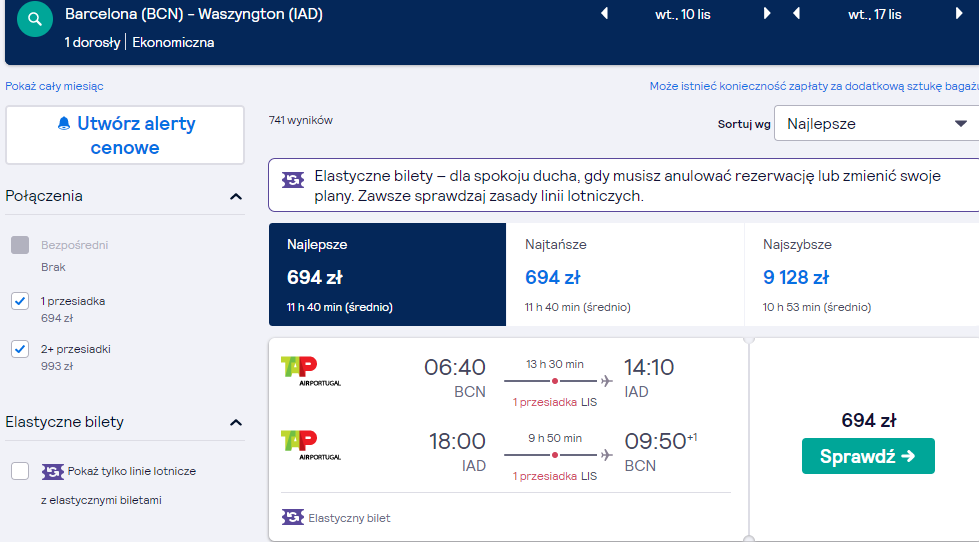Click the Sprawdź button for 694 zł

click(868, 456)
